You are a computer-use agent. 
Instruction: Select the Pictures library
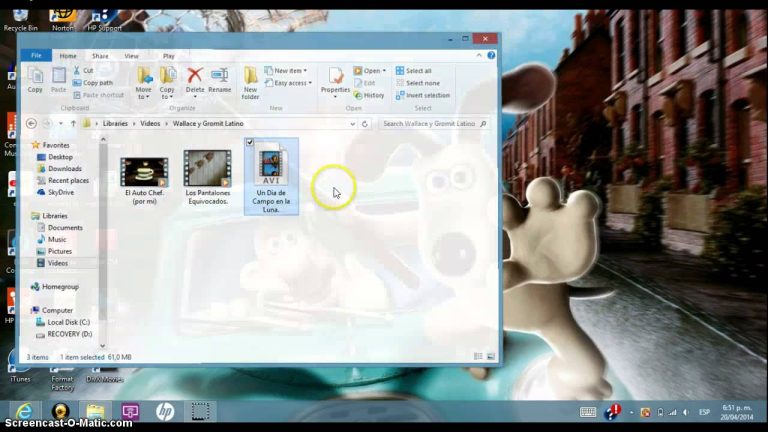pyautogui.click(x=60, y=251)
